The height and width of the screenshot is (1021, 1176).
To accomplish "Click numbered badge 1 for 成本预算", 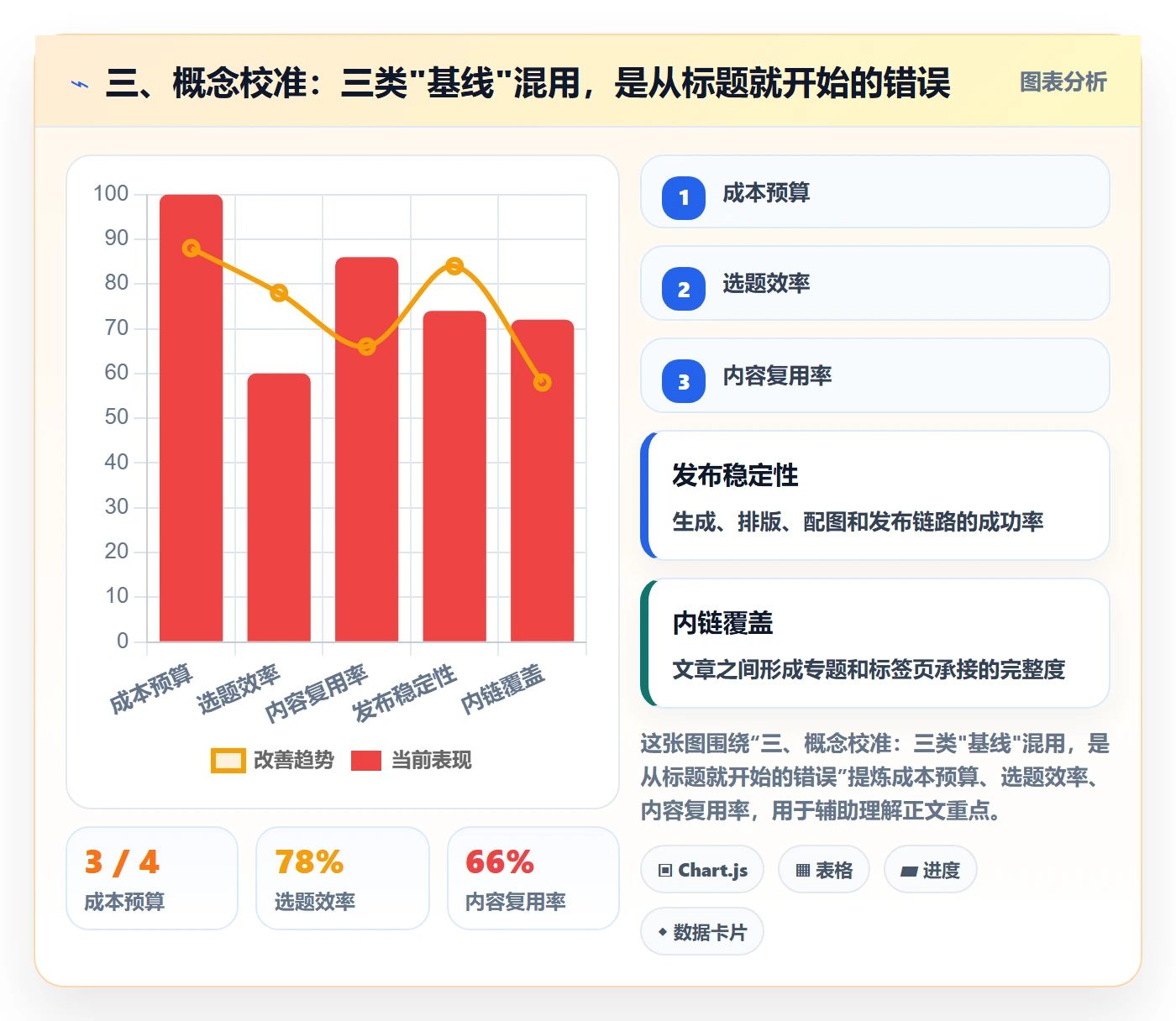I will pyautogui.click(x=684, y=197).
